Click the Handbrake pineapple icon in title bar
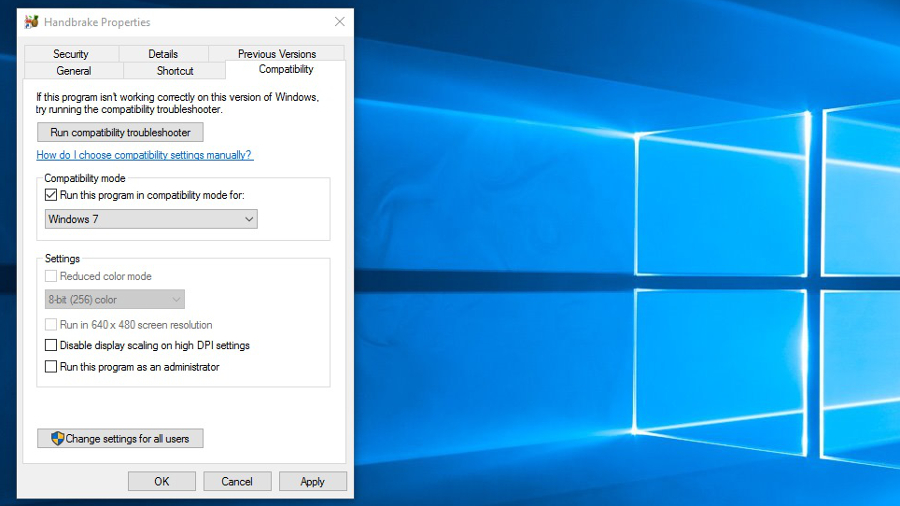The image size is (900, 506). click(x=32, y=22)
